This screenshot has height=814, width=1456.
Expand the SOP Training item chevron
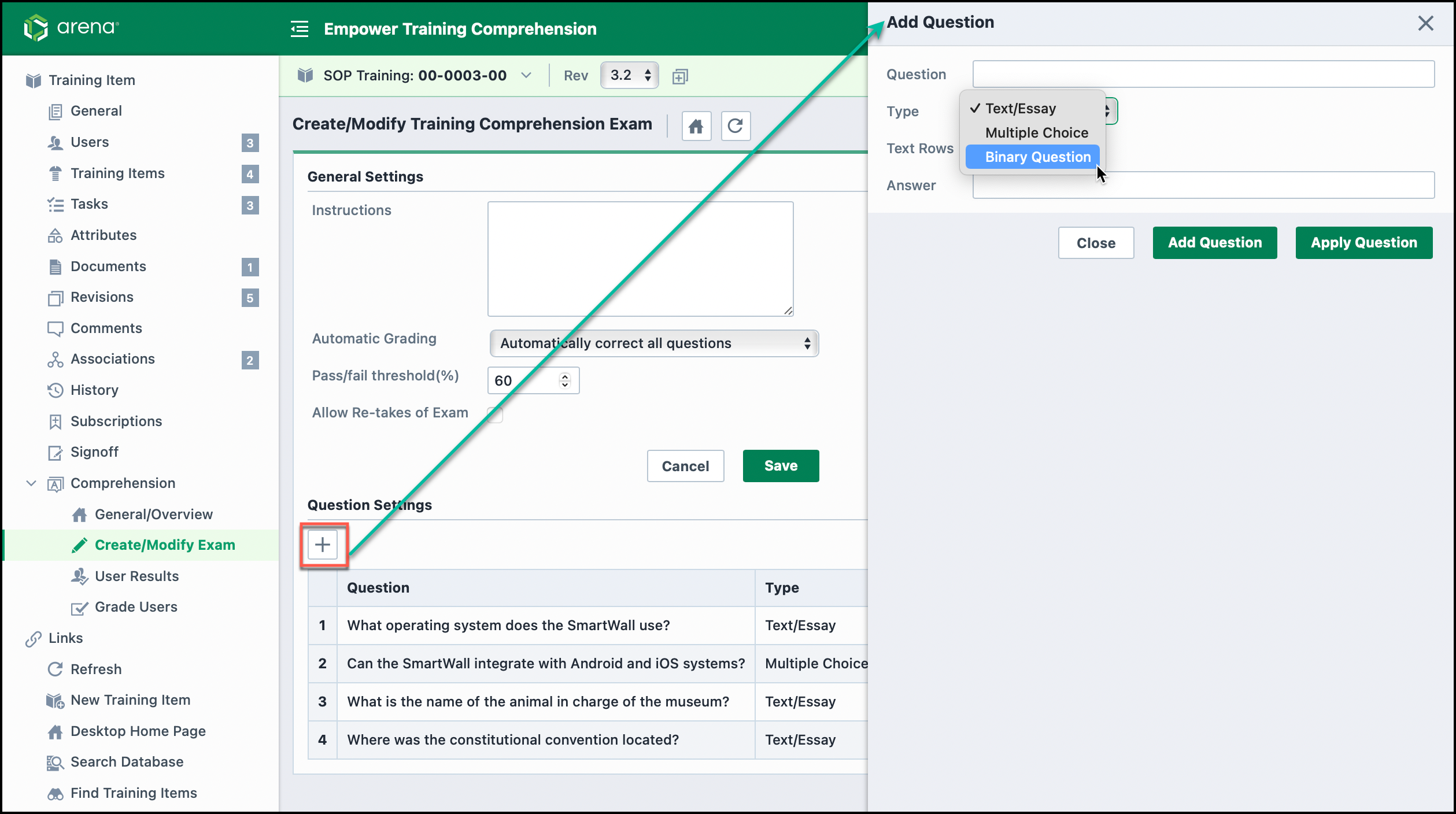(526, 75)
